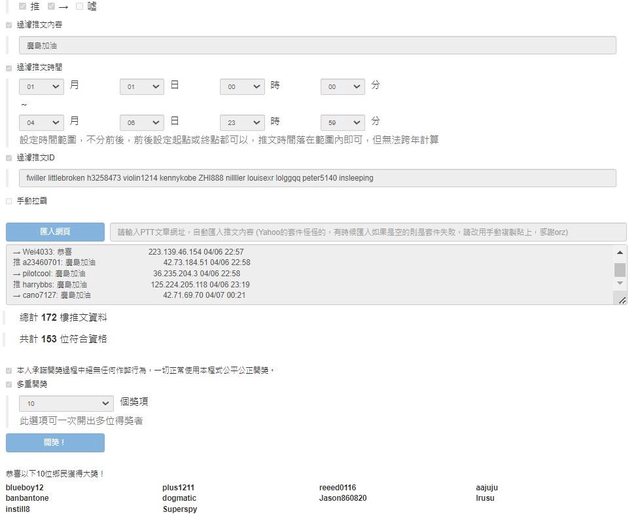Expand the end day dropdown showing 06

click(141, 121)
